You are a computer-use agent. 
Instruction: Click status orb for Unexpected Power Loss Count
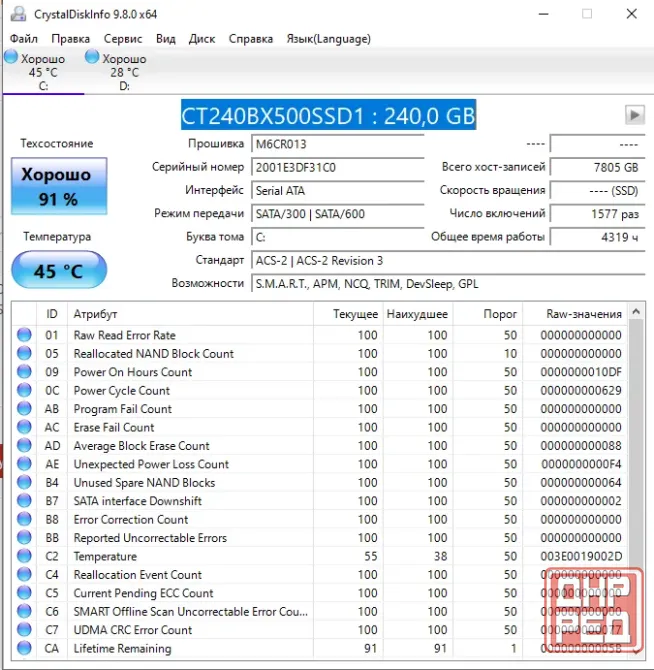coord(24,464)
